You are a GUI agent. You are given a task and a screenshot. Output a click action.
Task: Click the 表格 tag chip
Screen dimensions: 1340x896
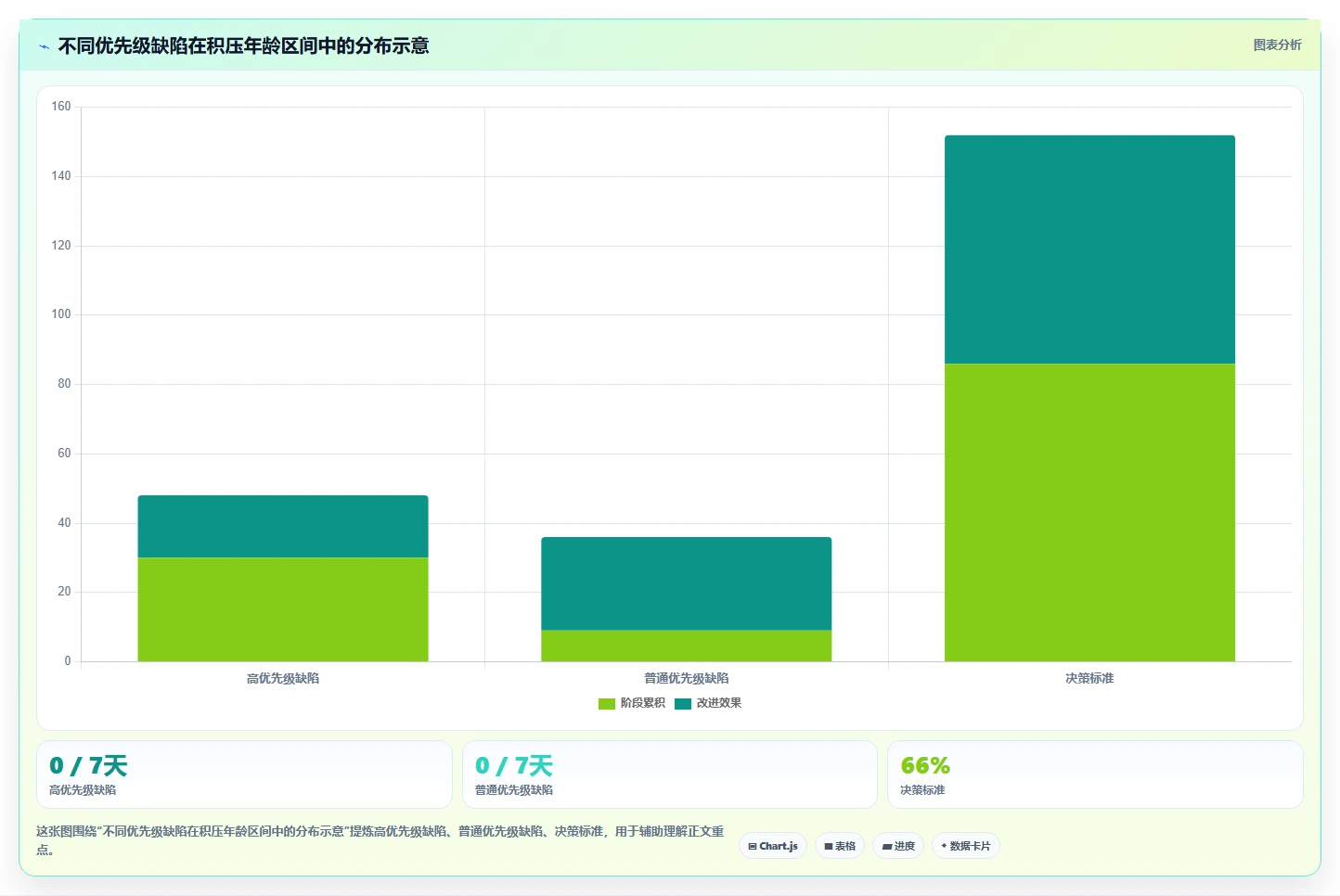[x=840, y=846]
